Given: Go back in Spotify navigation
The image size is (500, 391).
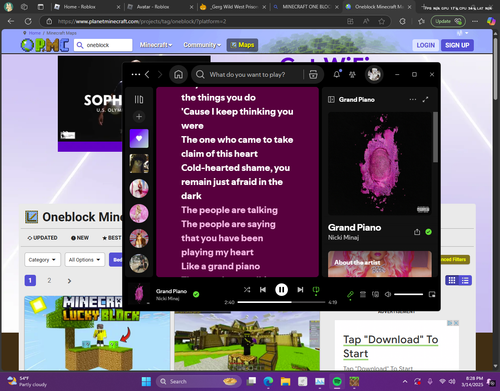Looking at the screenshot, I should (x=147, y=74).
